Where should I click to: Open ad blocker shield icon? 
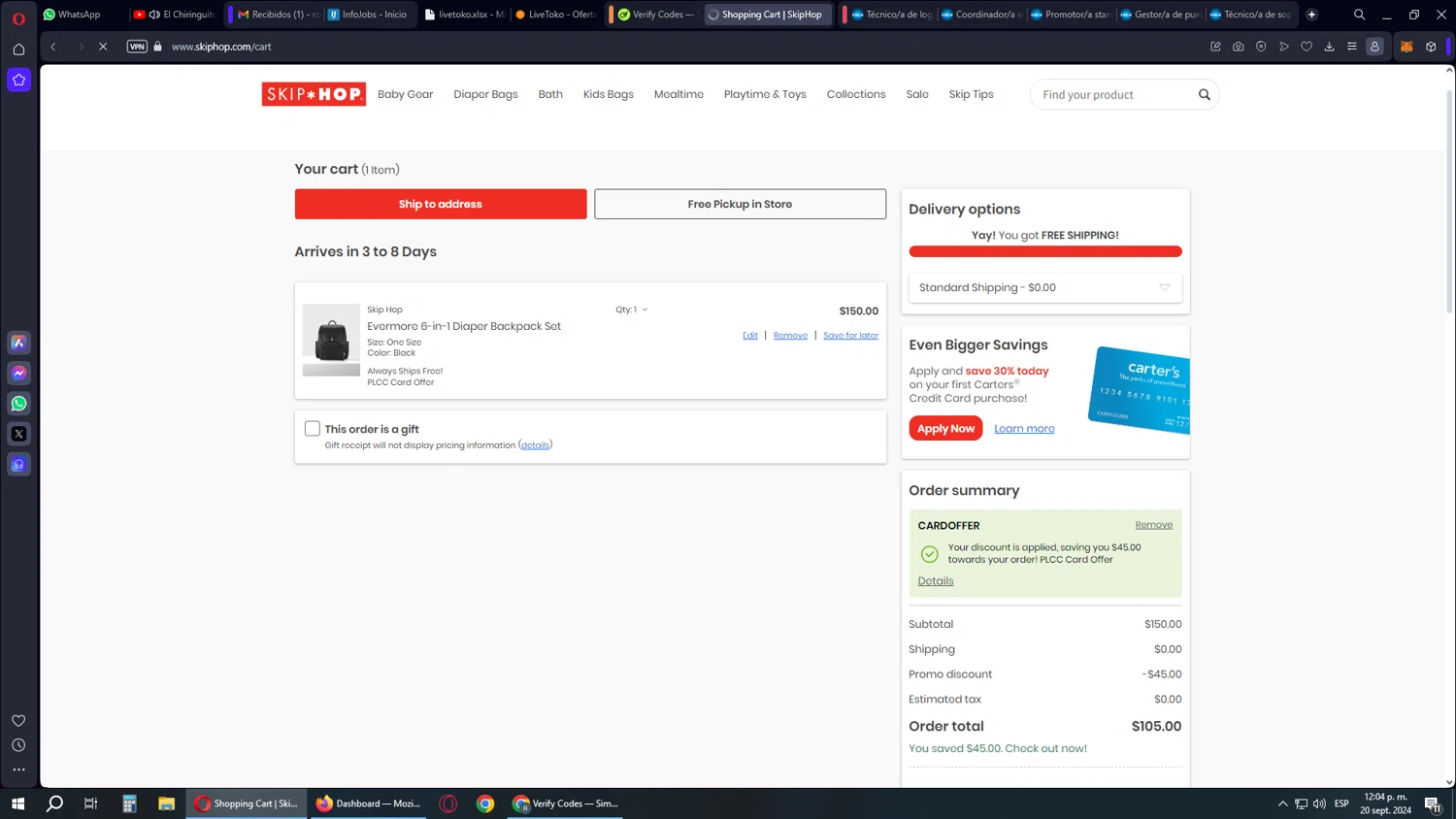coord(1261,47)
